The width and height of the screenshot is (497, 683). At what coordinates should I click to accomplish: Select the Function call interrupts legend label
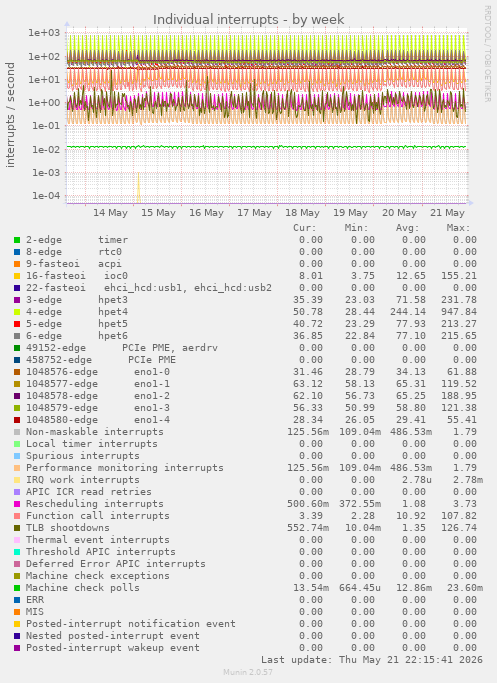click(98, 516)
